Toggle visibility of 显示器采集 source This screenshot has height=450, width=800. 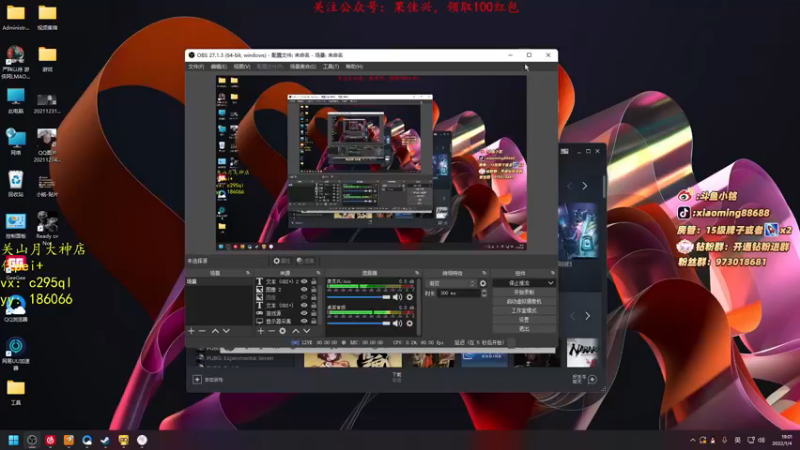tap(304, 321)
